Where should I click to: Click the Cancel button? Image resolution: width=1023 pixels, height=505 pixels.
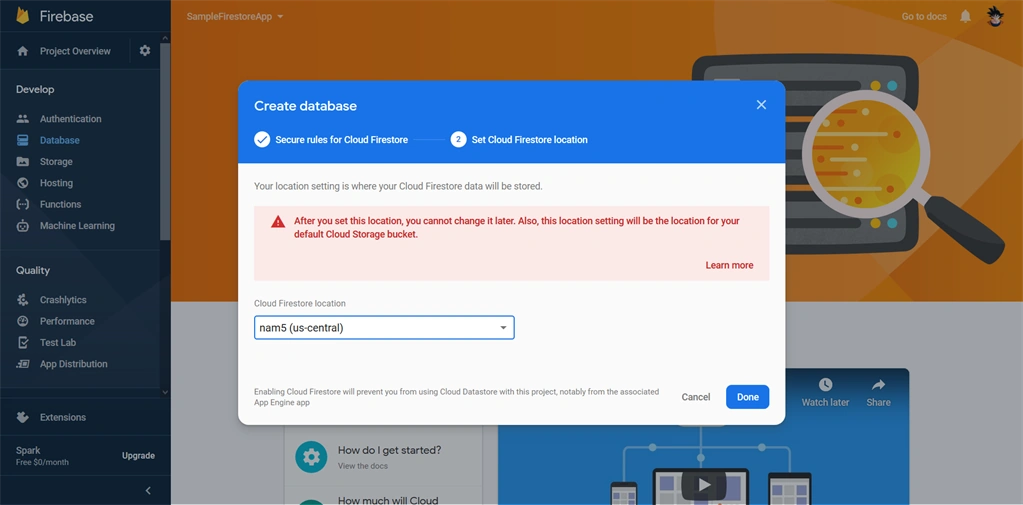click(x=696, y=397)
